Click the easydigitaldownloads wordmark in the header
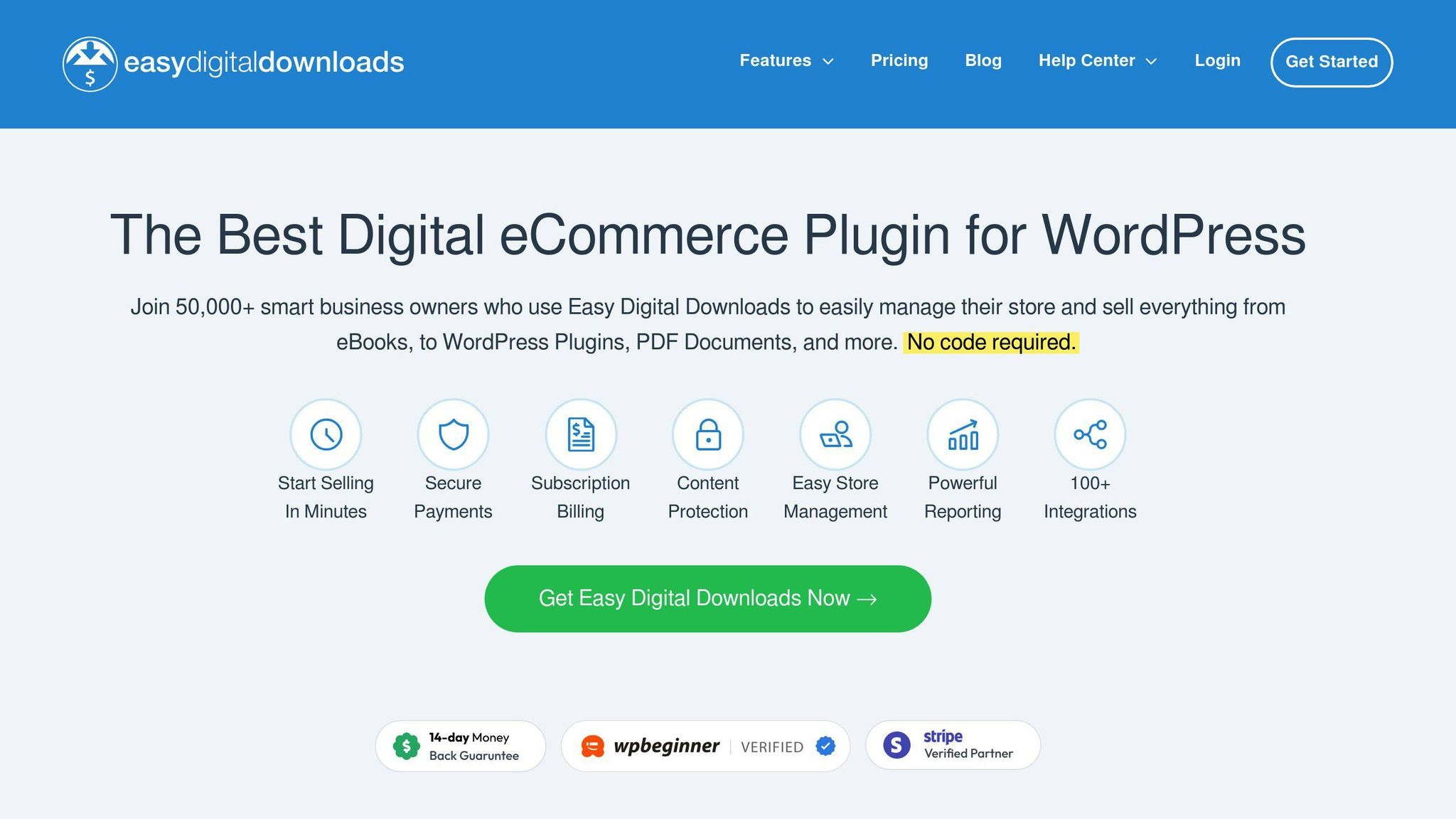The image size is (1456, 819). (x=264, y=63)
